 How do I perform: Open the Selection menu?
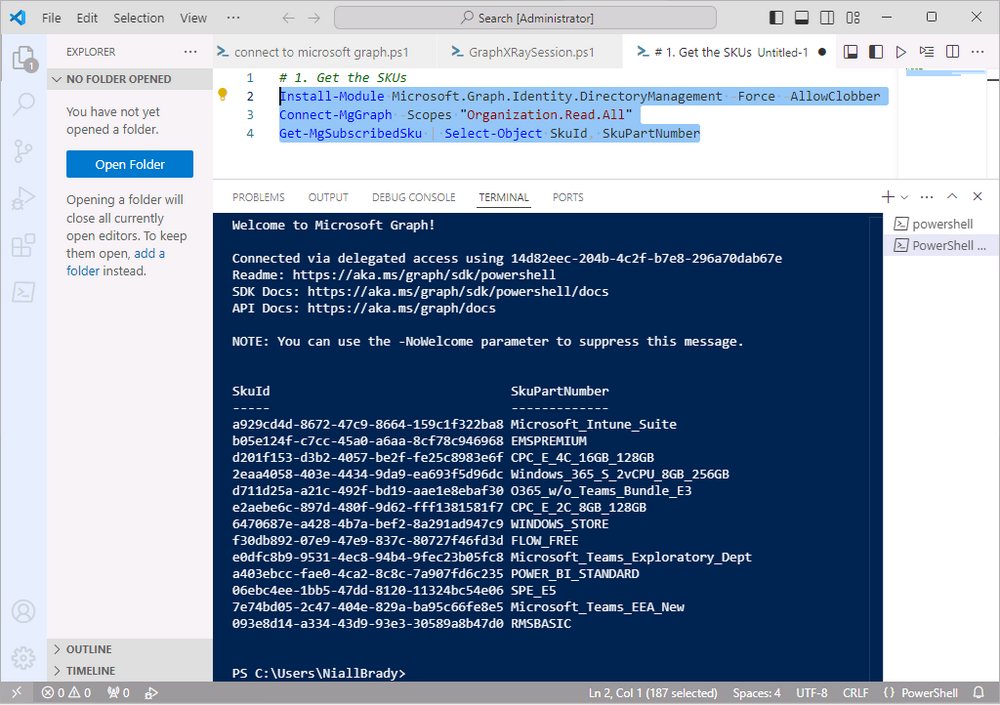tap(138, 18)
